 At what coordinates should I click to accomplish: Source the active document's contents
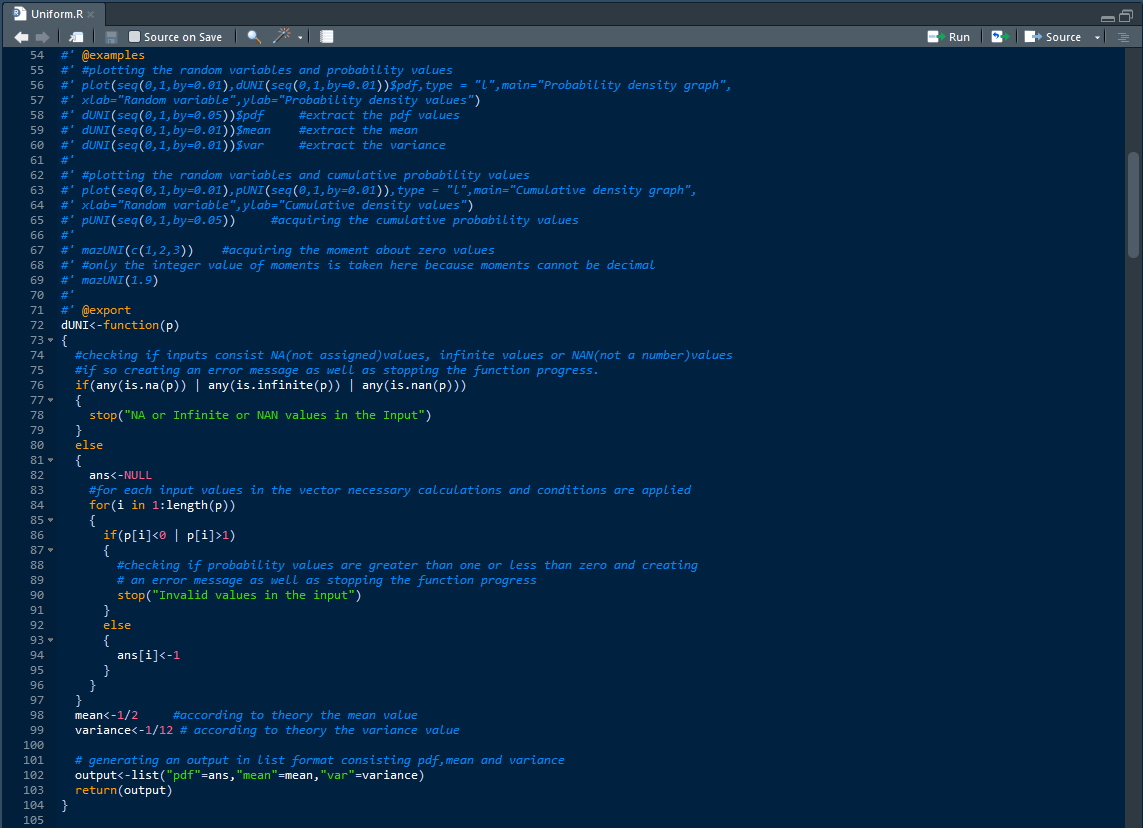pyautogui.click(x=1053, y=37)
